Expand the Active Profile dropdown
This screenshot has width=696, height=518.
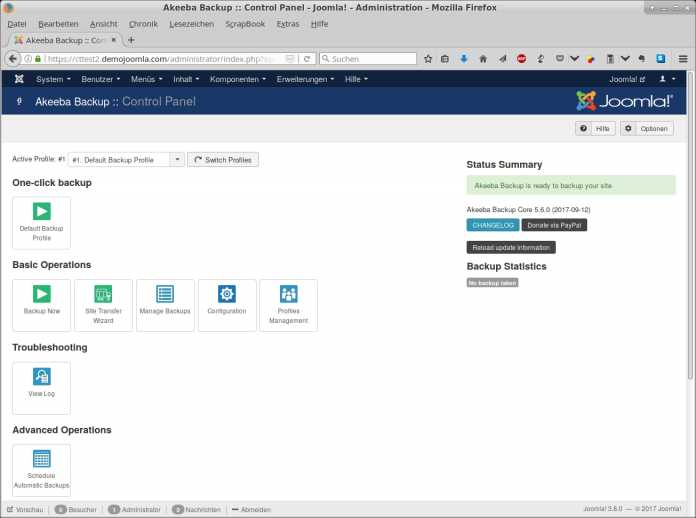[176, 160]
